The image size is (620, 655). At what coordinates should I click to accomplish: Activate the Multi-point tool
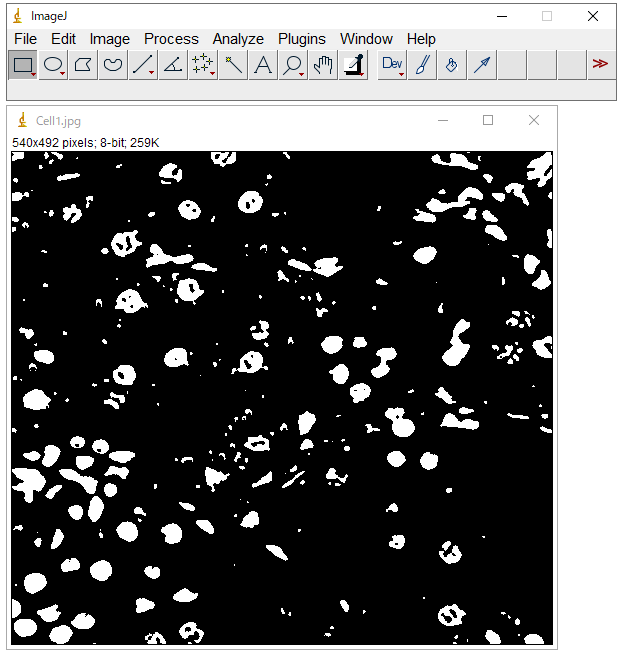202,65
